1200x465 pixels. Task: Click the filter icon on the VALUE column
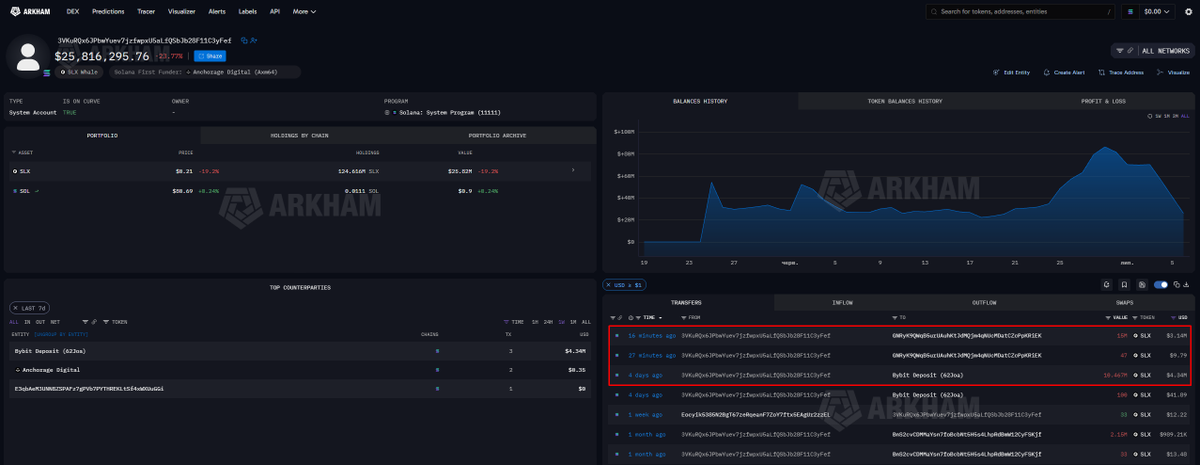coord(1108,318)
